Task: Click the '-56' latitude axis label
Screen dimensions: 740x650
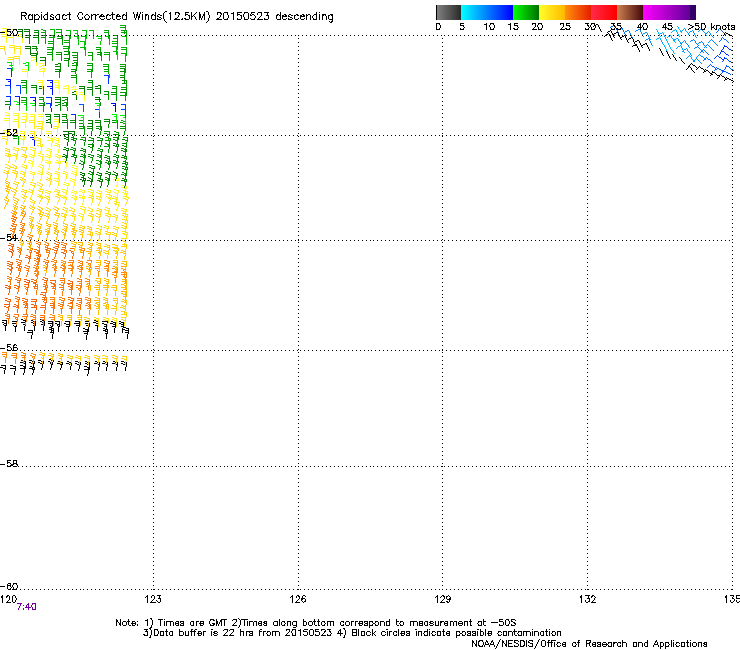Action: point(9,348)
